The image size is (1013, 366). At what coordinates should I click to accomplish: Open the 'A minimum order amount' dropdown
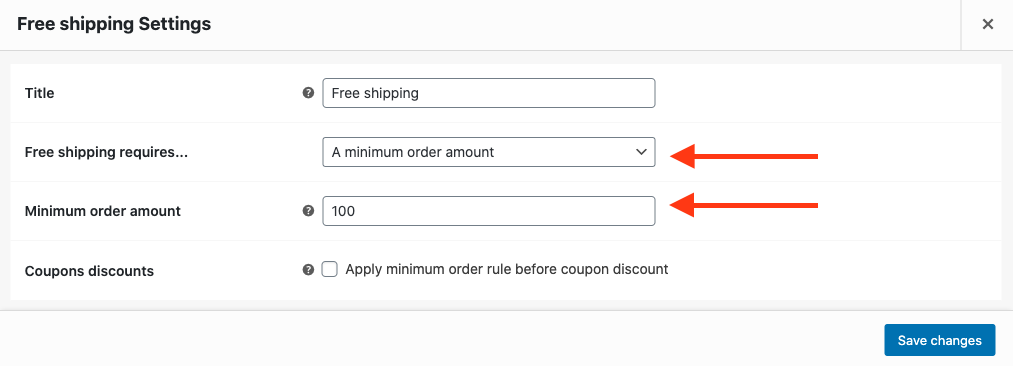(x=489, y=152)
